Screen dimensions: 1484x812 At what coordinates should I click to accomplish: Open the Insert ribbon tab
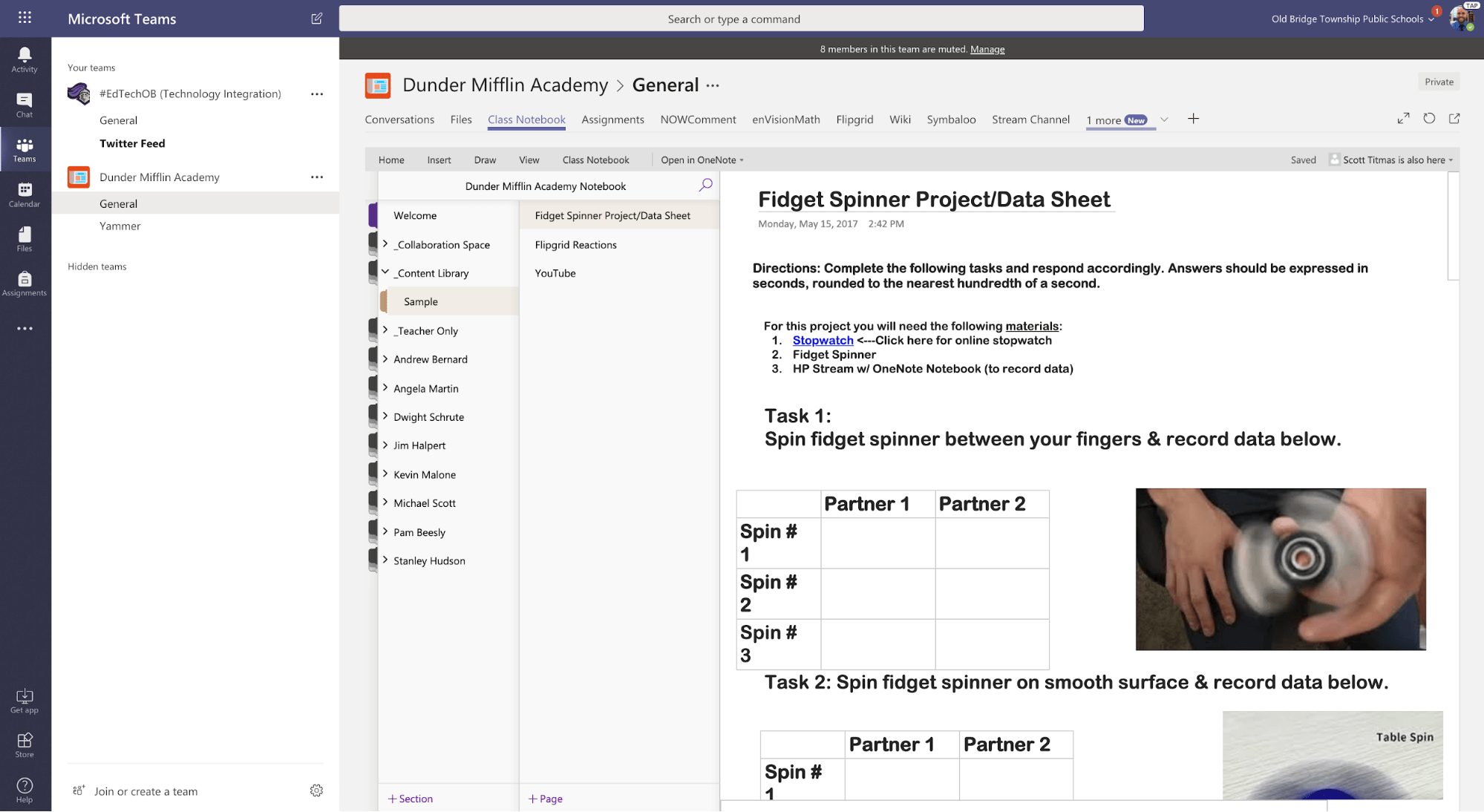coord(439,160)
